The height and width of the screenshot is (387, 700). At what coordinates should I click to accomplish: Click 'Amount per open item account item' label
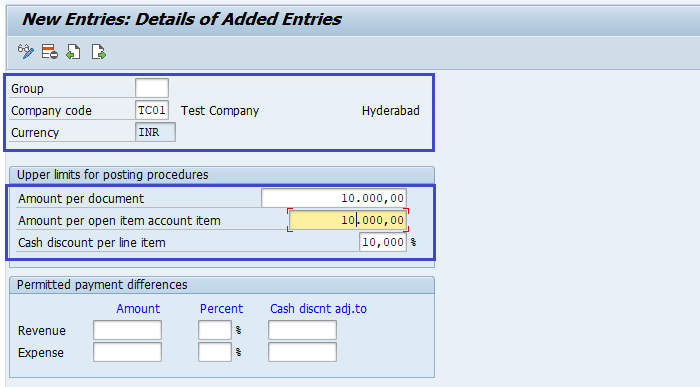click(x=119, y=221)
